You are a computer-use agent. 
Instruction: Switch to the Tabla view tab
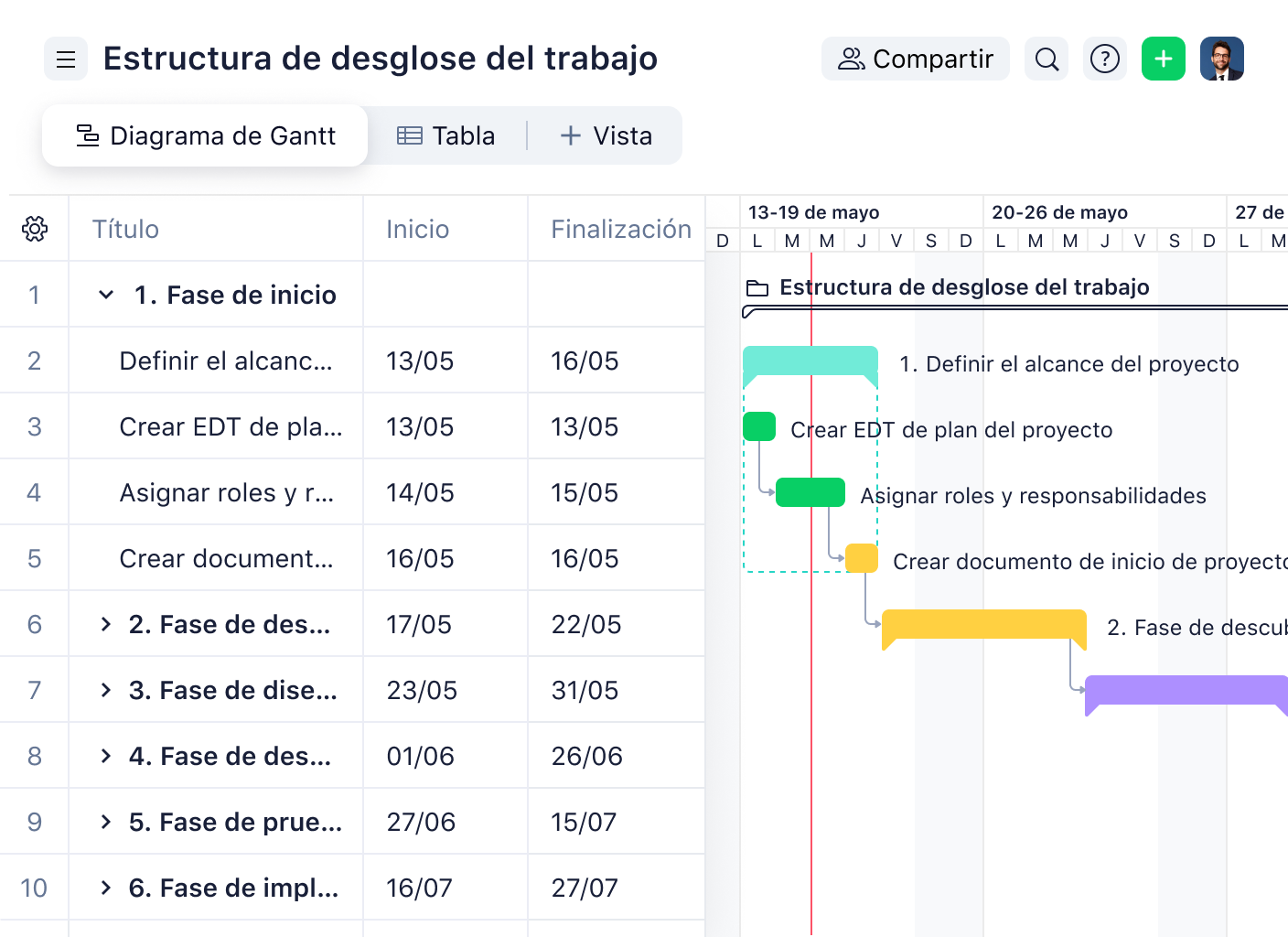point(446,135)
